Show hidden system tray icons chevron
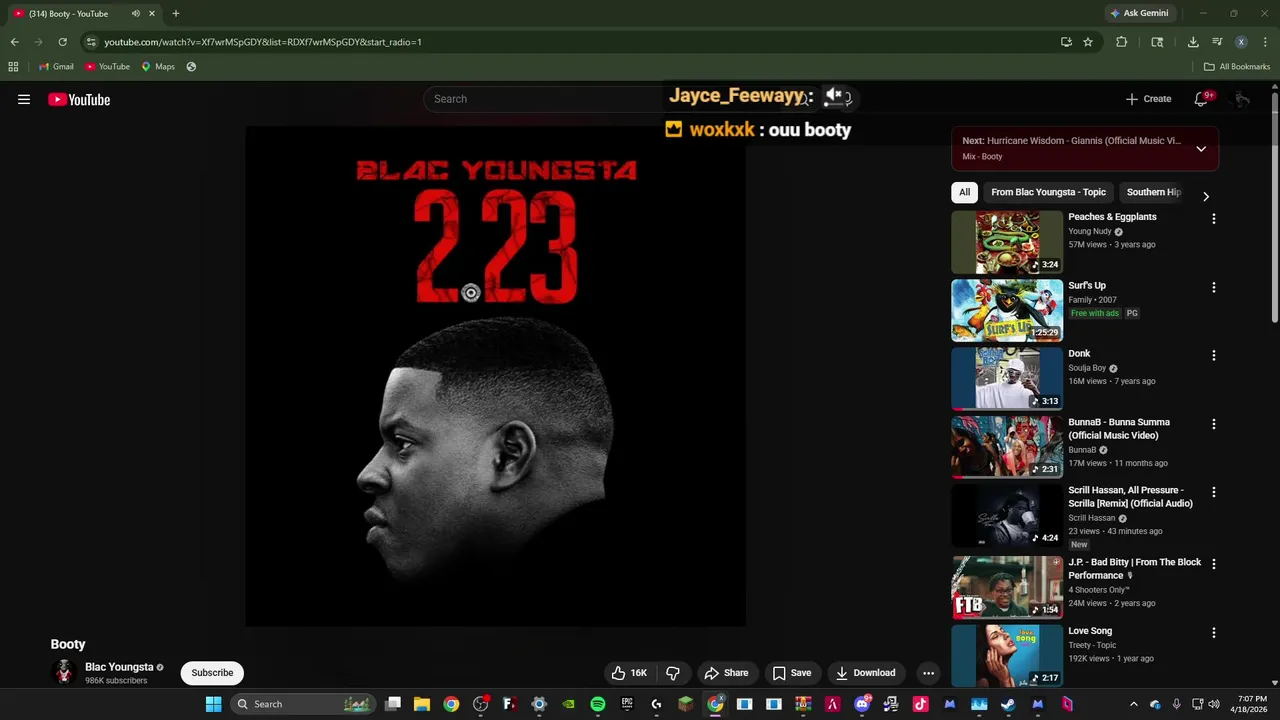The height and width of the screenshot is (720, 1280). click(x=1133, y=704)
